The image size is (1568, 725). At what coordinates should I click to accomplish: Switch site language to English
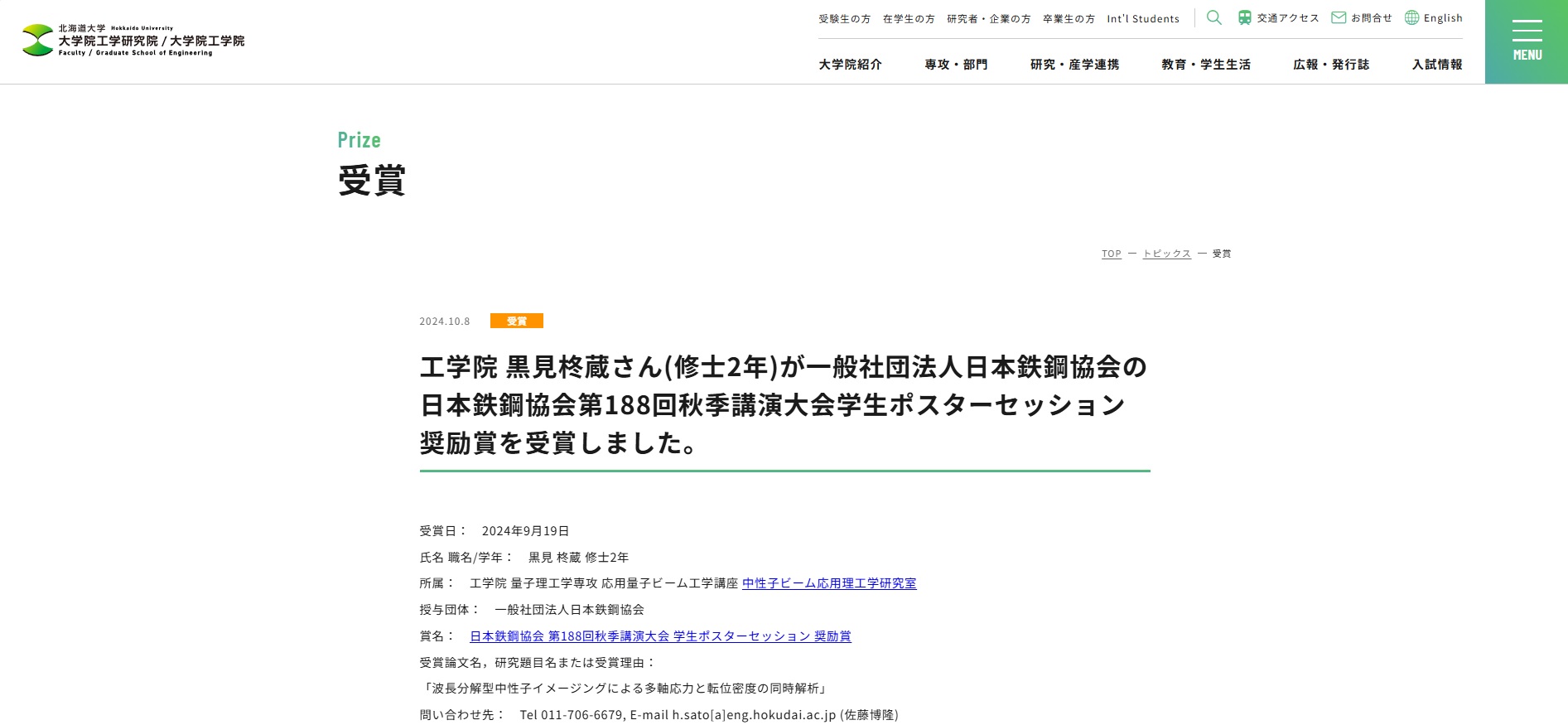click(x=1443, y=18)
